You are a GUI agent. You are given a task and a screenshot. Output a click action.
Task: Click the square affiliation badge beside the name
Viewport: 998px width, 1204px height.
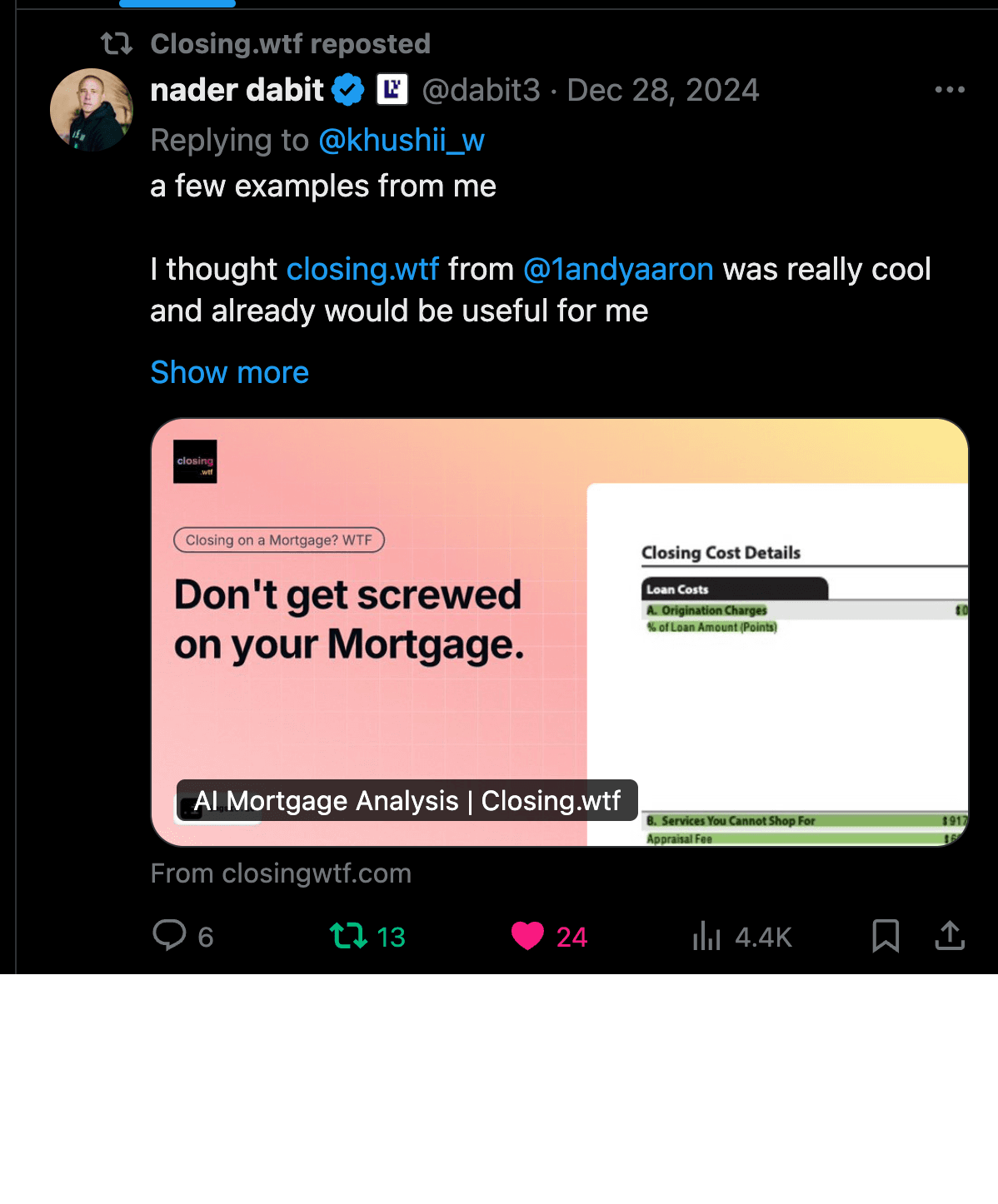tap(392, 90)
